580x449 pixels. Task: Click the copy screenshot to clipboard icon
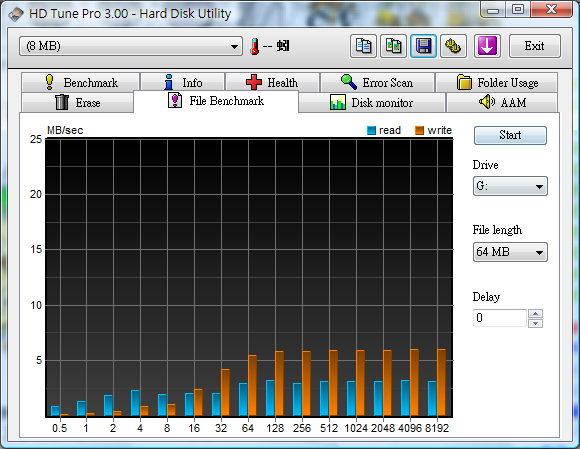[x=394, y=46]
